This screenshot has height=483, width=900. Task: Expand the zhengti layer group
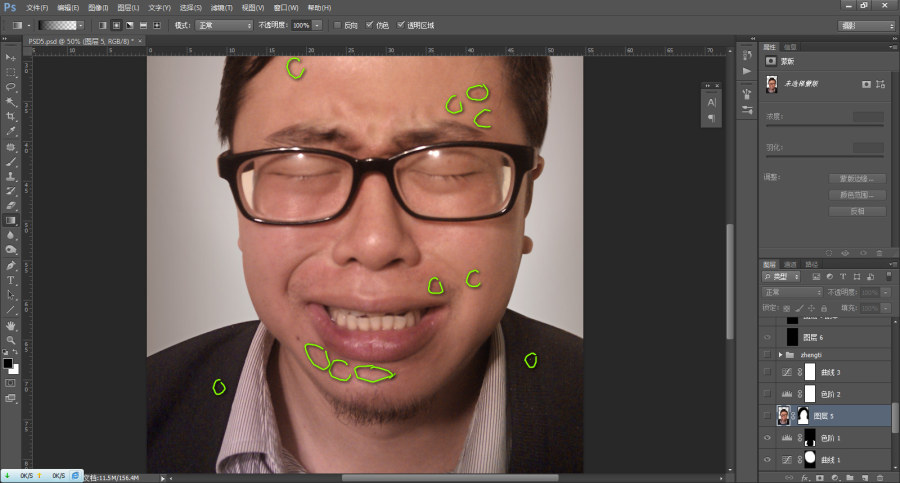780,355
